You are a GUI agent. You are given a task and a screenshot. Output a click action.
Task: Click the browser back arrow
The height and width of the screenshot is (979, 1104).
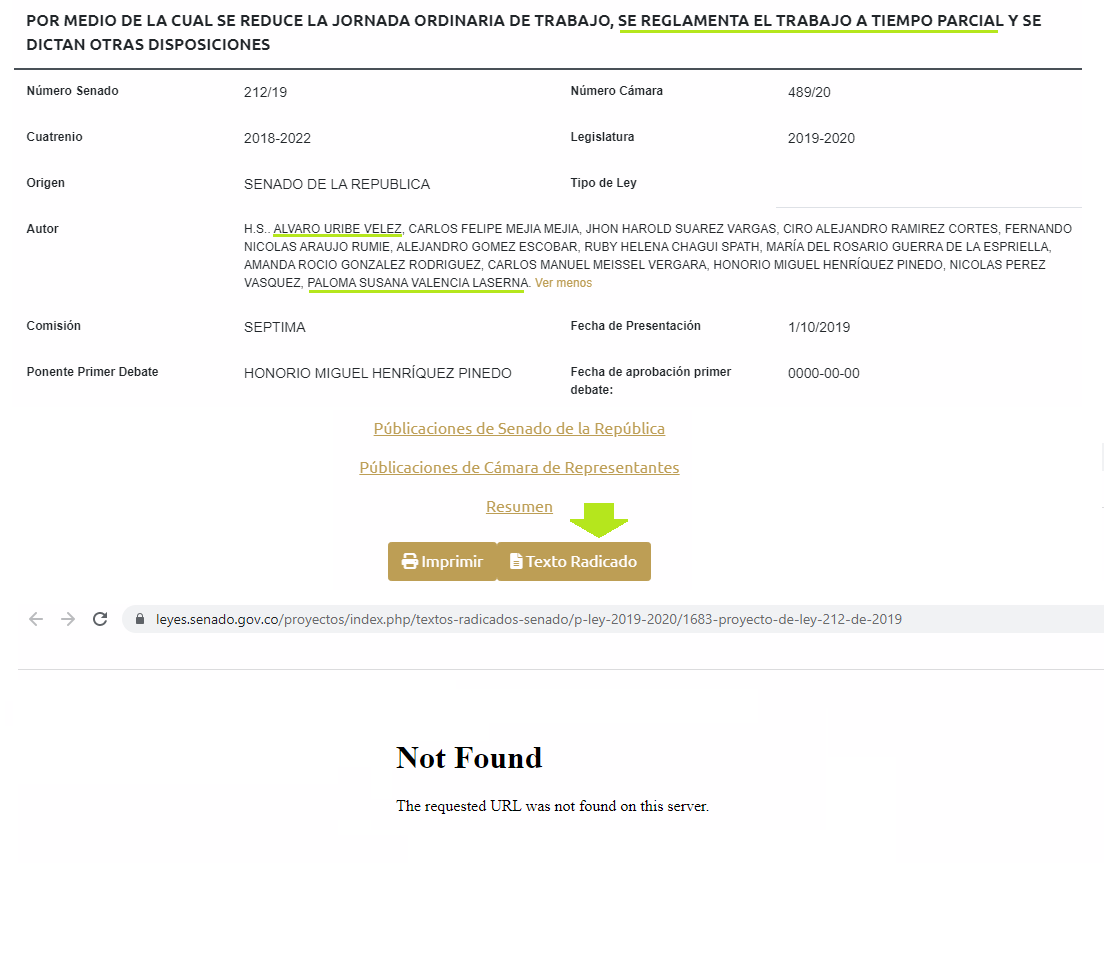coord(36,619)
